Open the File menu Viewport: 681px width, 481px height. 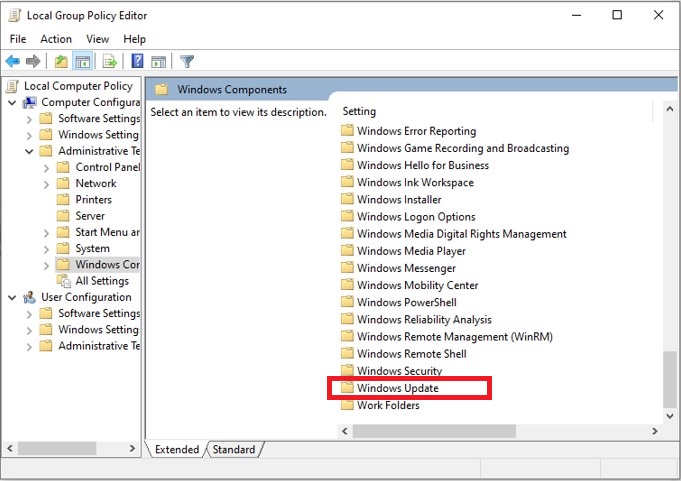[18, 39]
